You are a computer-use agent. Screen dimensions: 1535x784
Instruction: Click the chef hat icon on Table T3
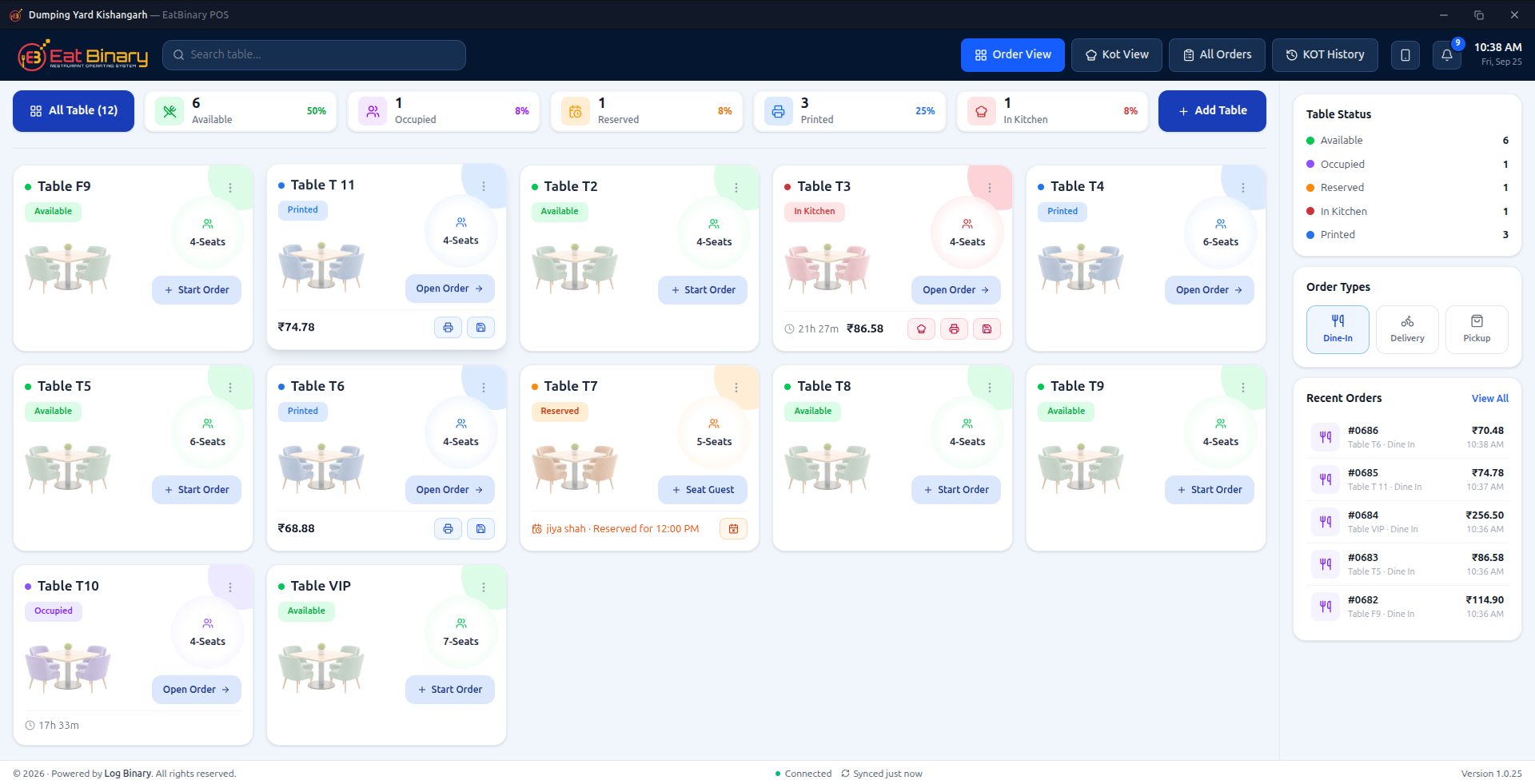pos(921,329)
